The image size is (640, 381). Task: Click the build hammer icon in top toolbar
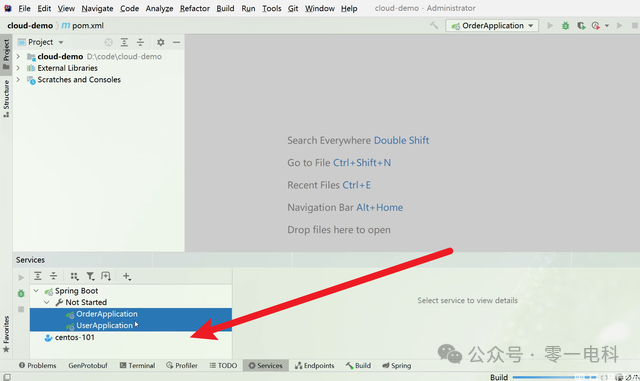[x=434, y=25]
